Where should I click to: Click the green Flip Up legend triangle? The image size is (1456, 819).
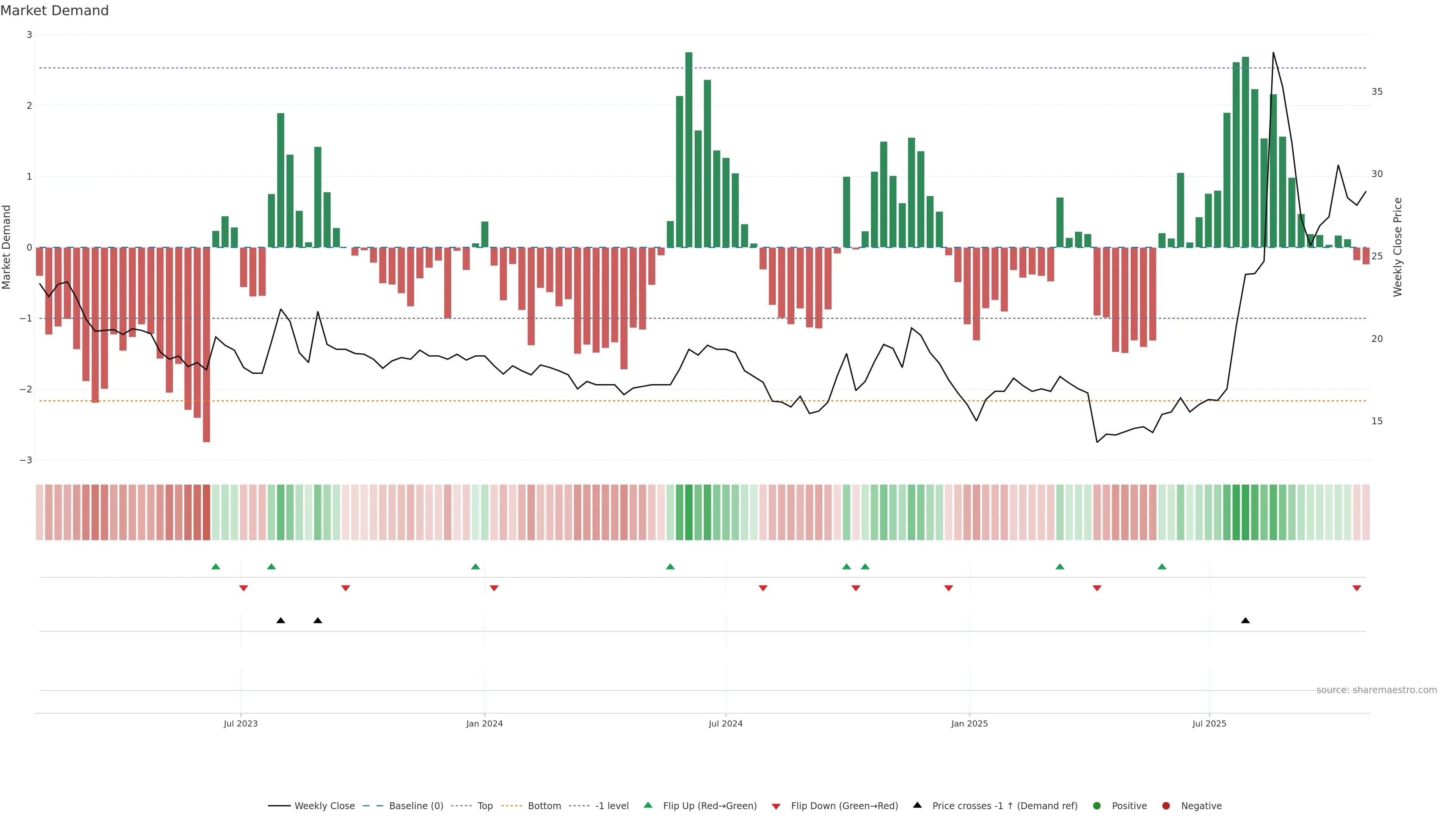point(648,805)
